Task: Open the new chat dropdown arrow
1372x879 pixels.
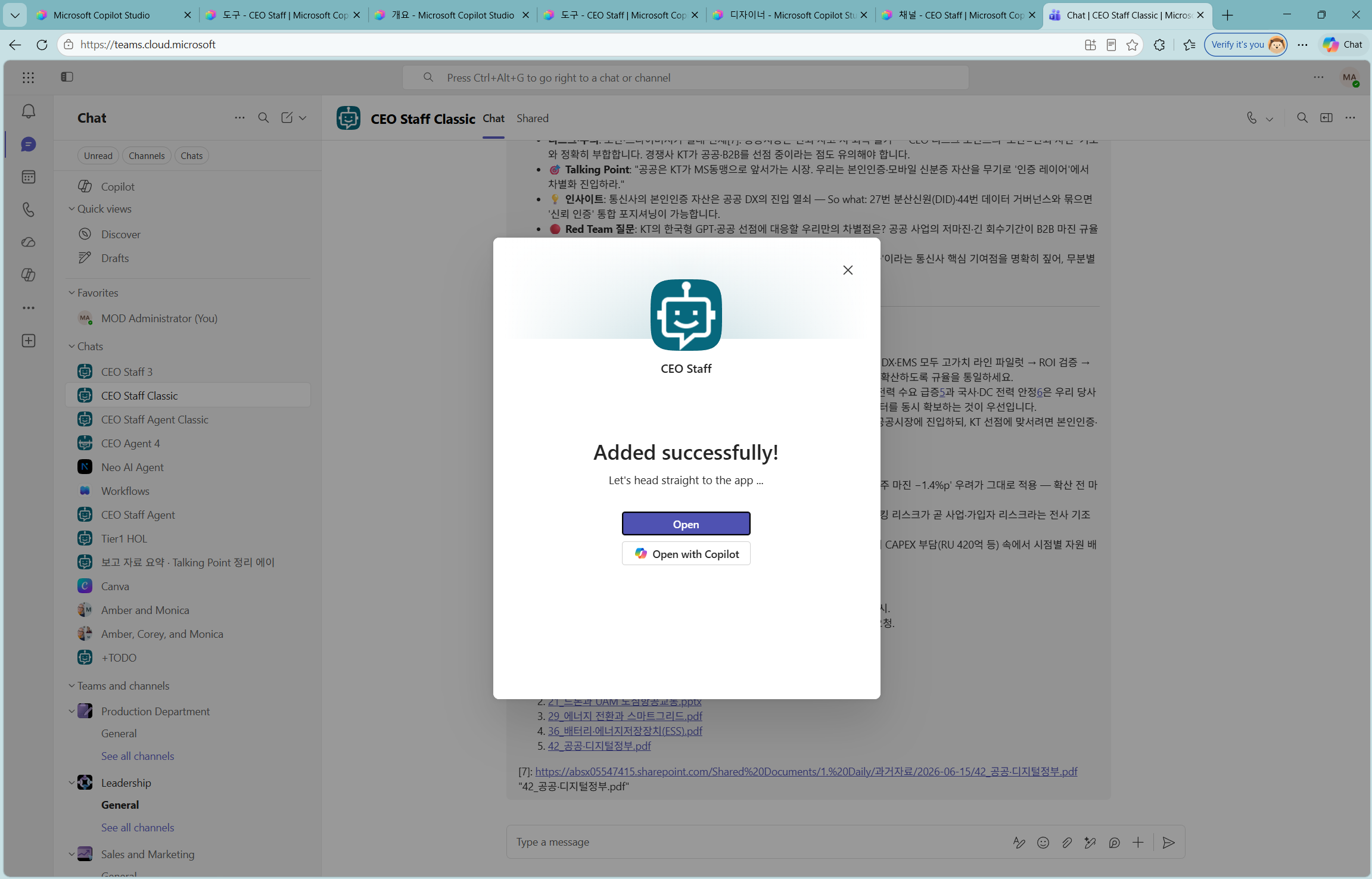Action: (303, 118)
